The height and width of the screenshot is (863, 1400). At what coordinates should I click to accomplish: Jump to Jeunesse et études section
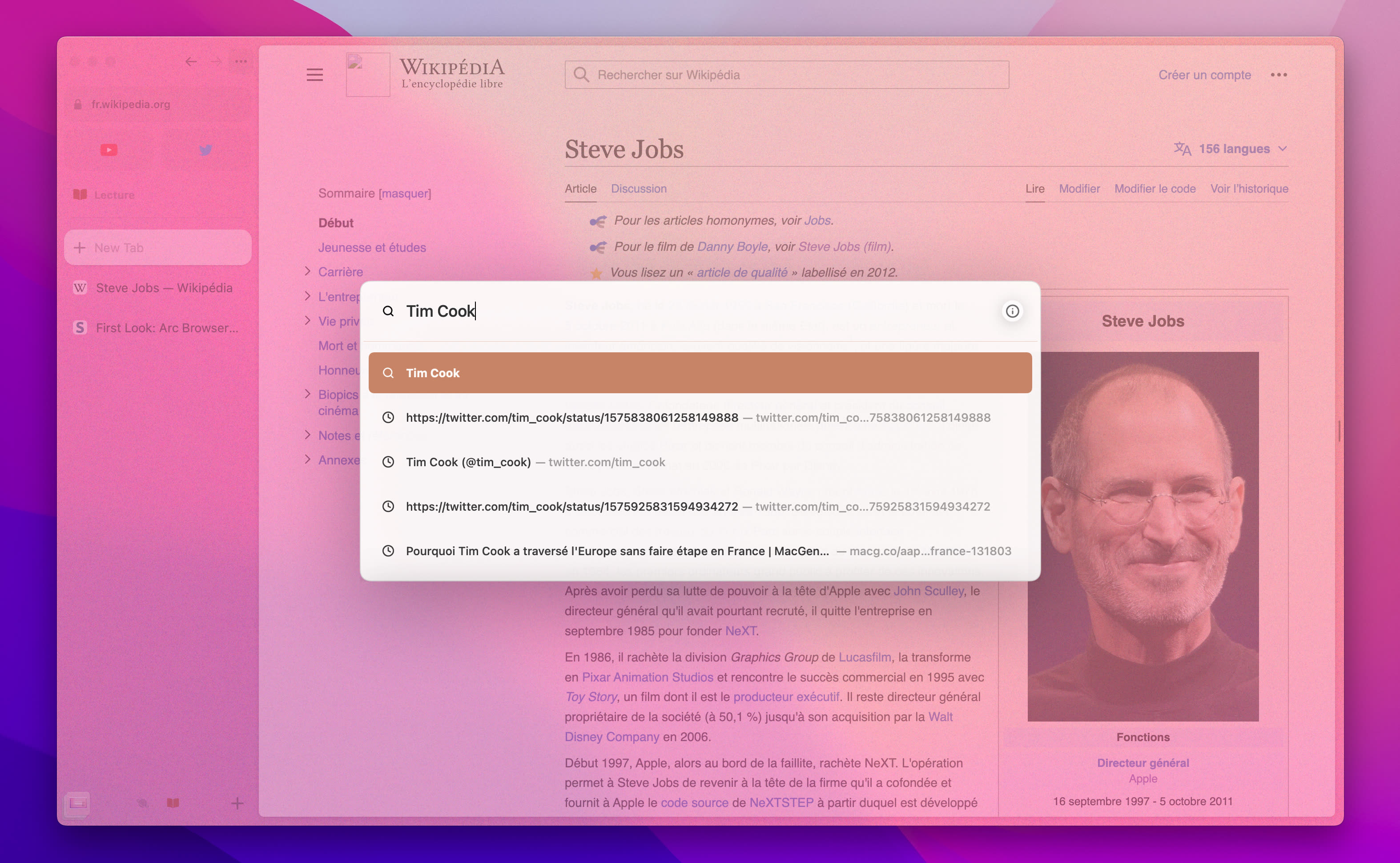[x=372, y=248]
